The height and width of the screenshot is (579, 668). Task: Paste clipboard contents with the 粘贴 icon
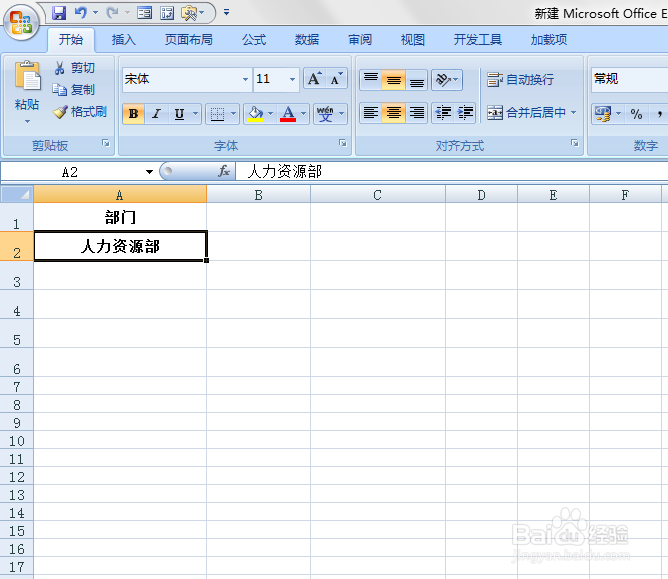(27, 76)
